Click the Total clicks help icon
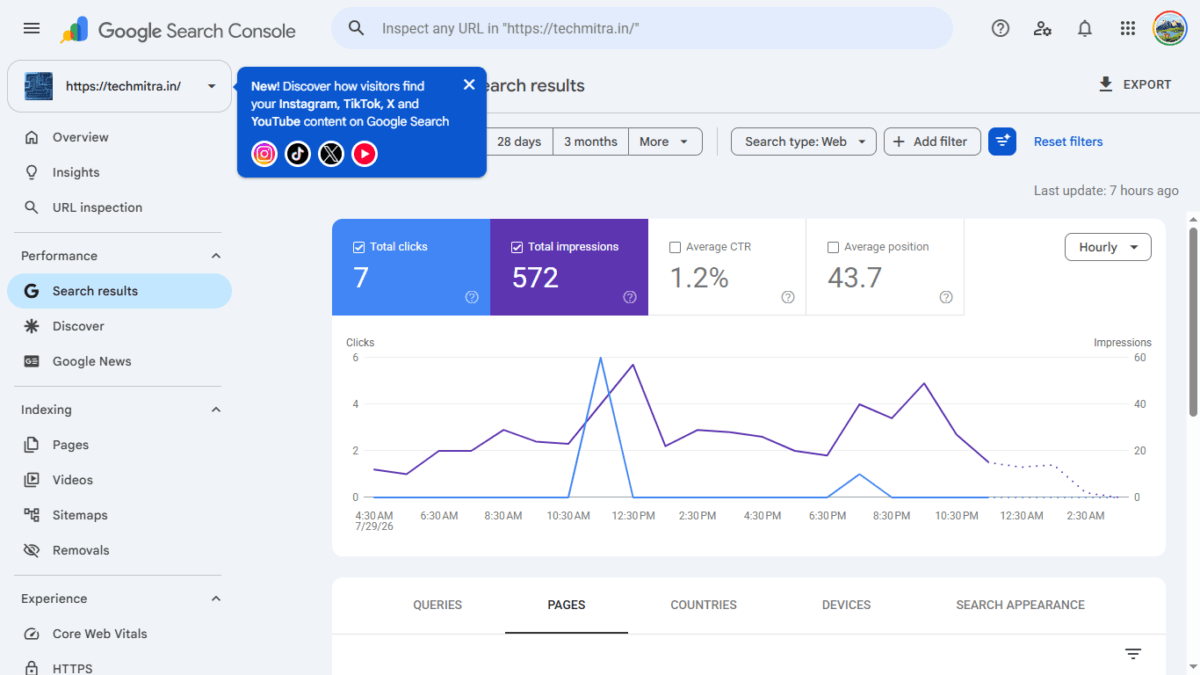 click(x=472, y=297)
